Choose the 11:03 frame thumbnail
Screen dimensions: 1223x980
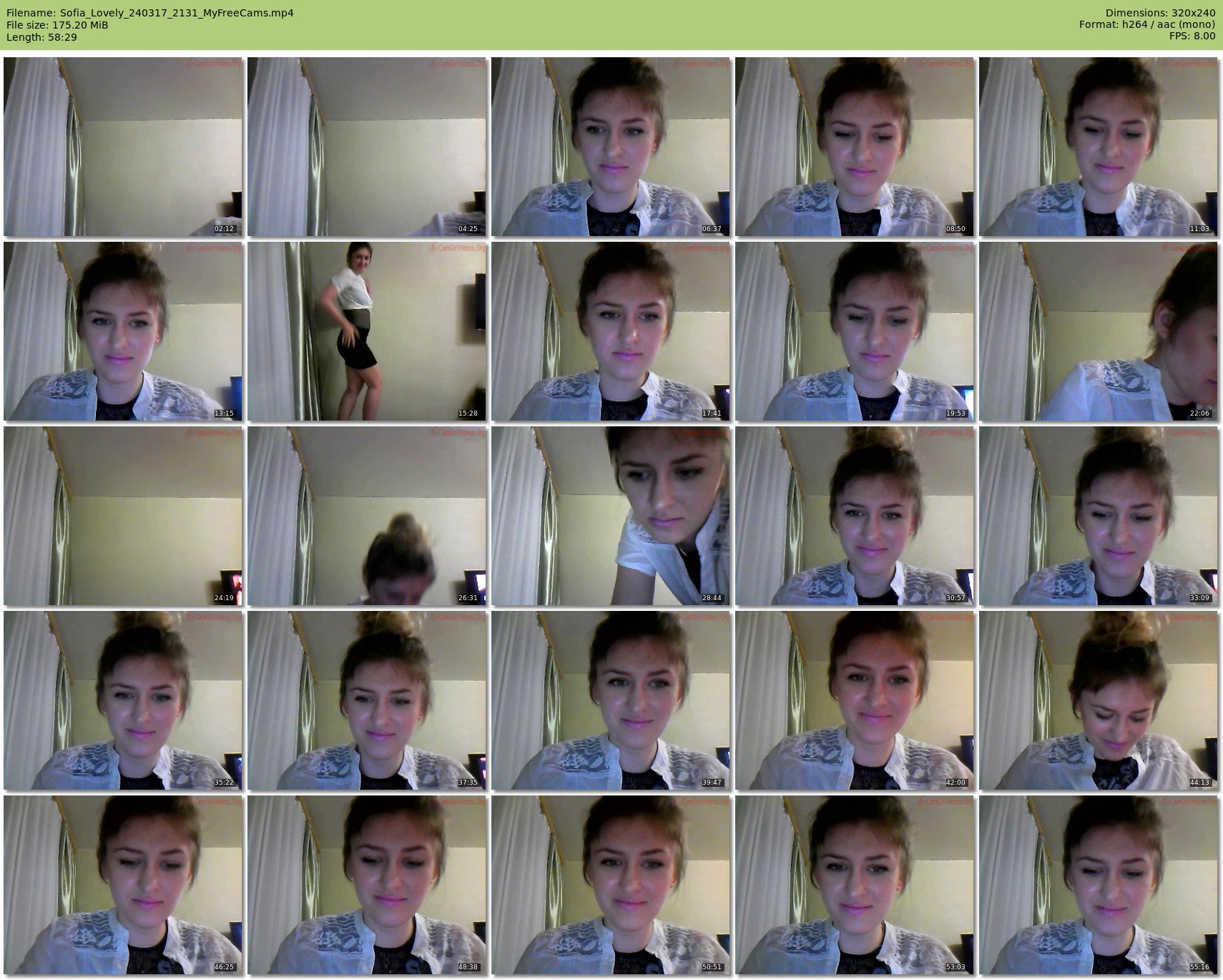1099,147
